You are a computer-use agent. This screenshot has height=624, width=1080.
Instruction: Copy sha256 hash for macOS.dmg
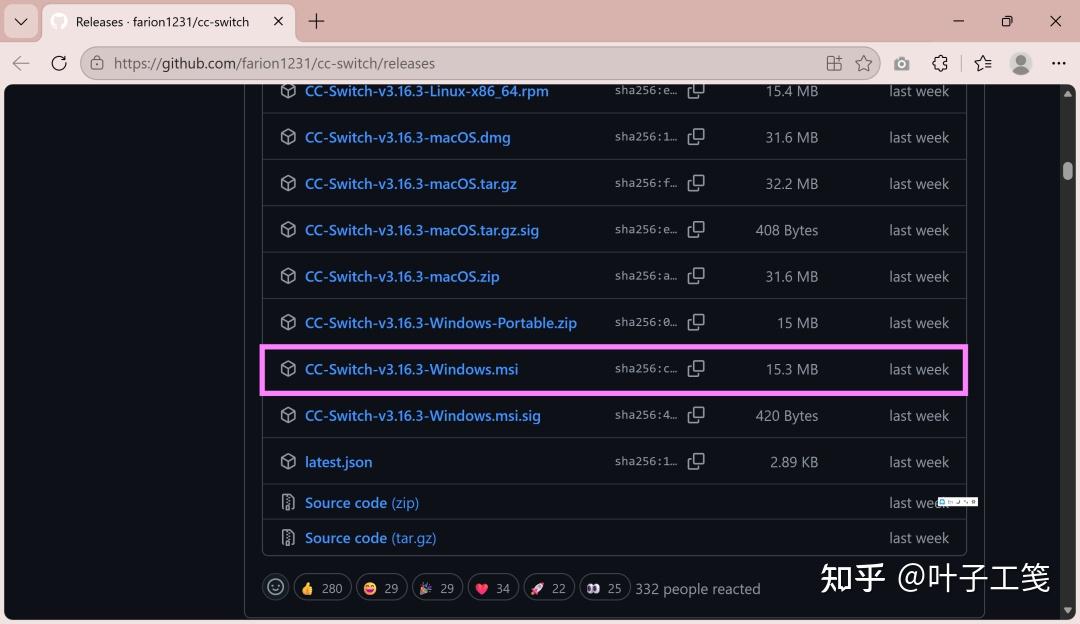pyautogui.click(x=696, y=137)
